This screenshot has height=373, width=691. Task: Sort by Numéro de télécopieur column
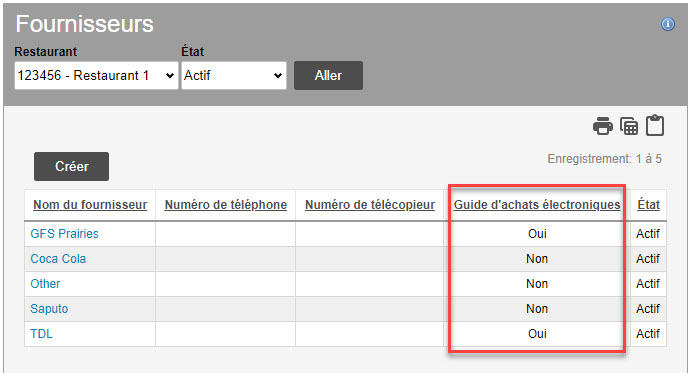370,205
